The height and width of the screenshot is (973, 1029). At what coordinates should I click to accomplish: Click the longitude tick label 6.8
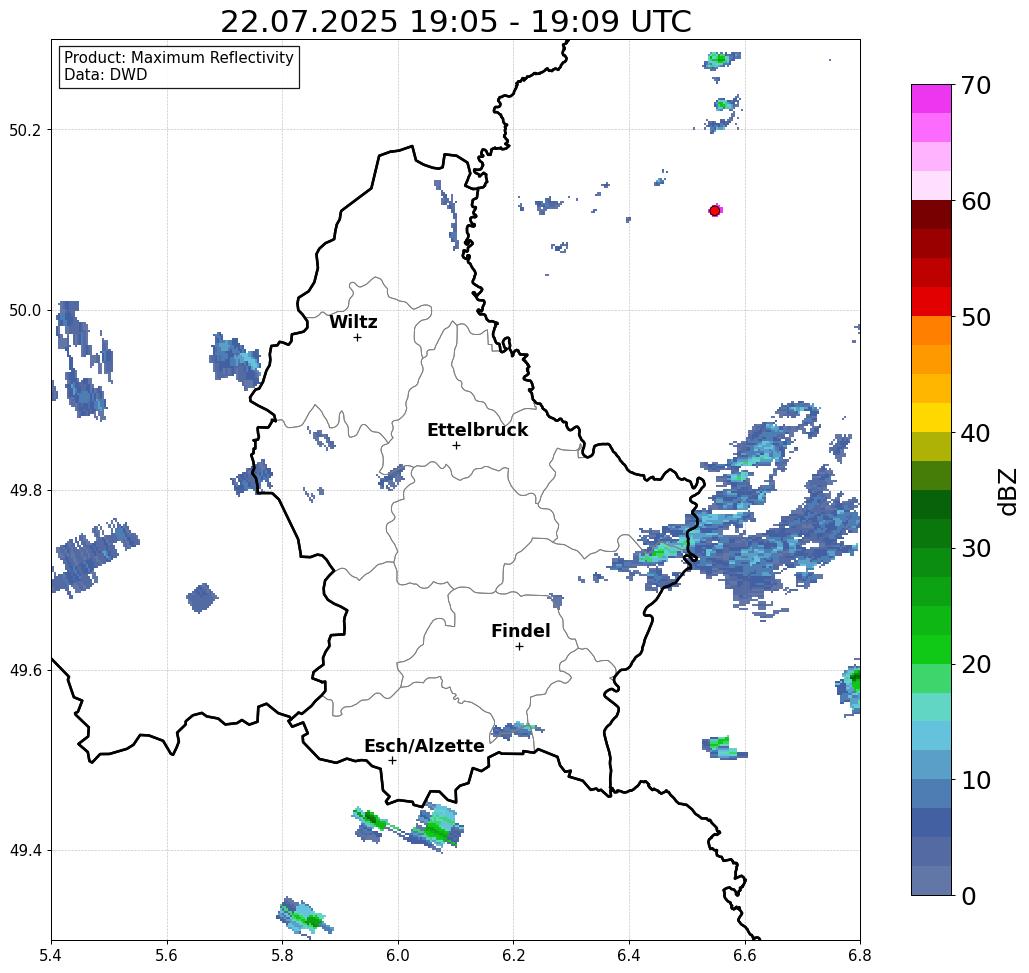click(860, 955)
